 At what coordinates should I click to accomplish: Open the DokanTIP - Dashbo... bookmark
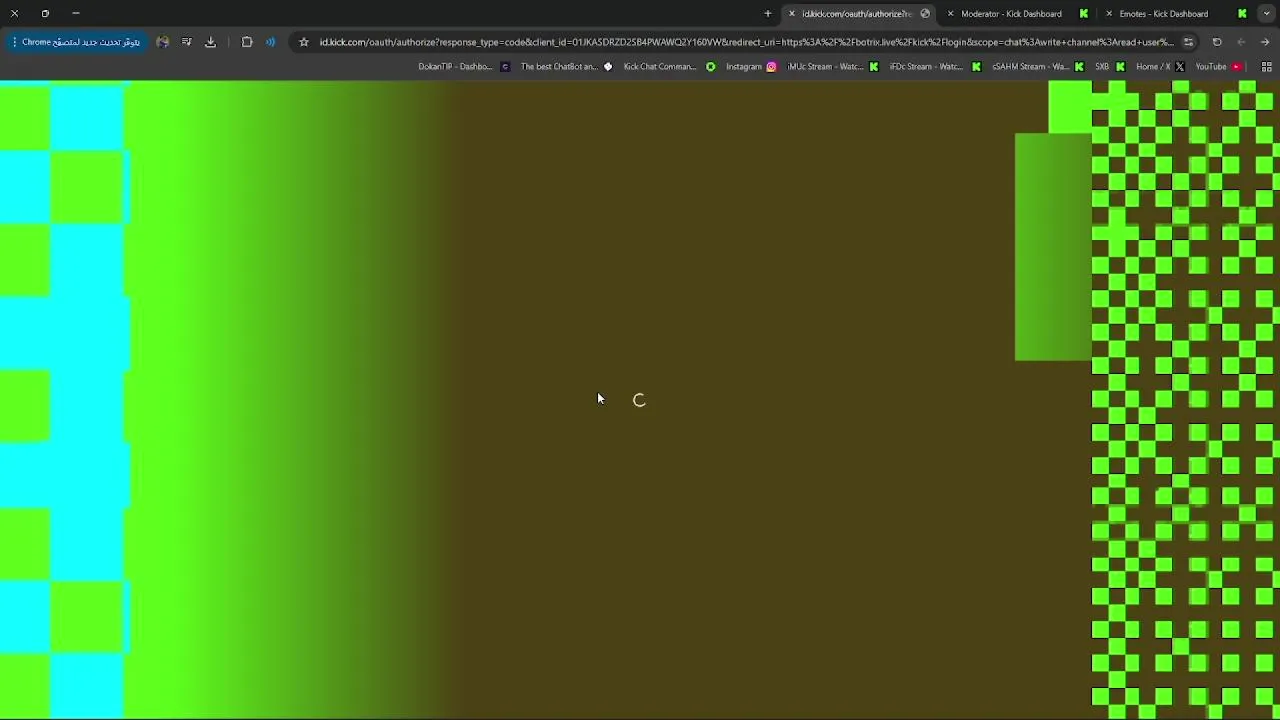point(464,67)
